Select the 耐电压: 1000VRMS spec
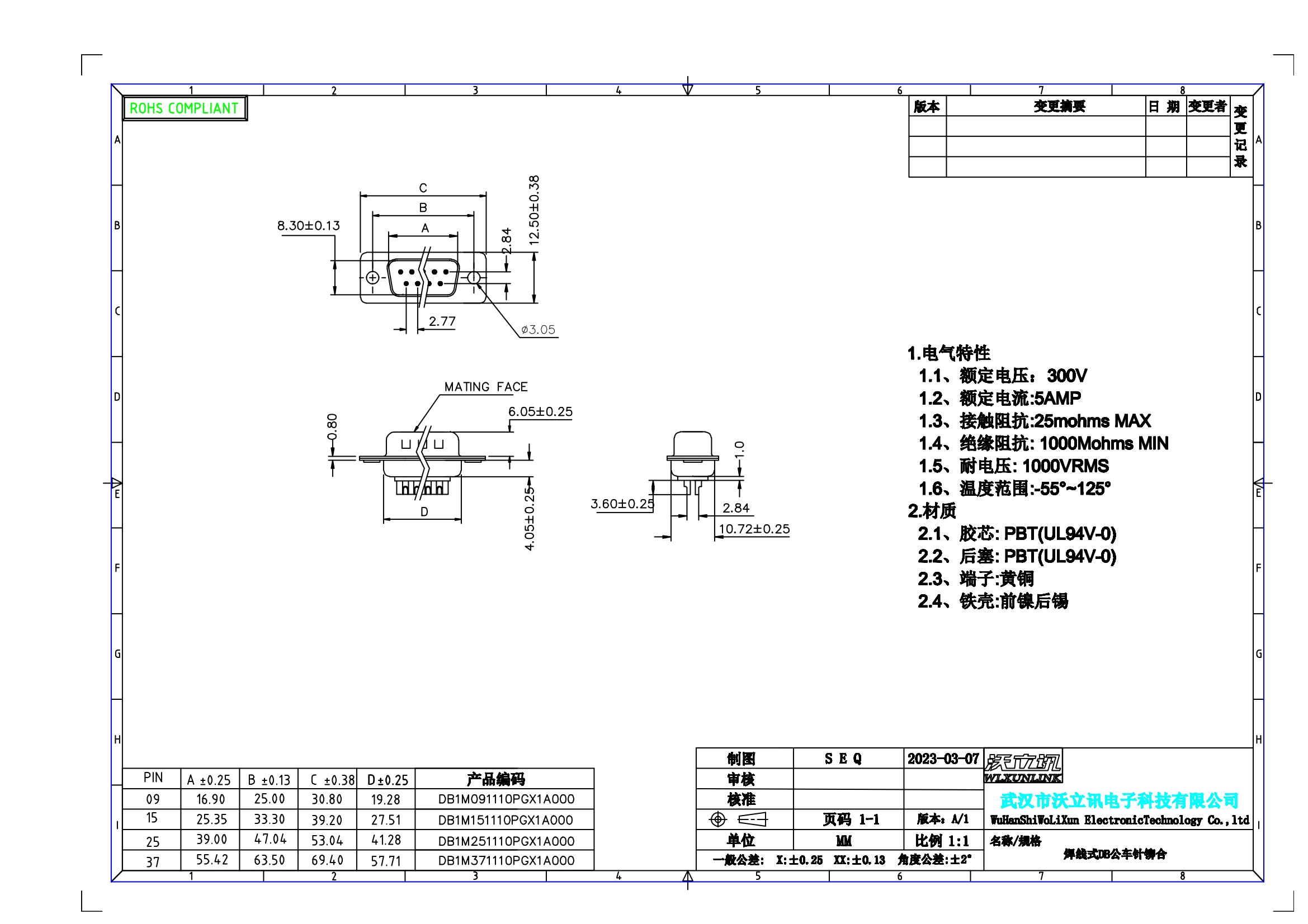The width and height of the screenshot is (1308, 924). pos(1034,466)
